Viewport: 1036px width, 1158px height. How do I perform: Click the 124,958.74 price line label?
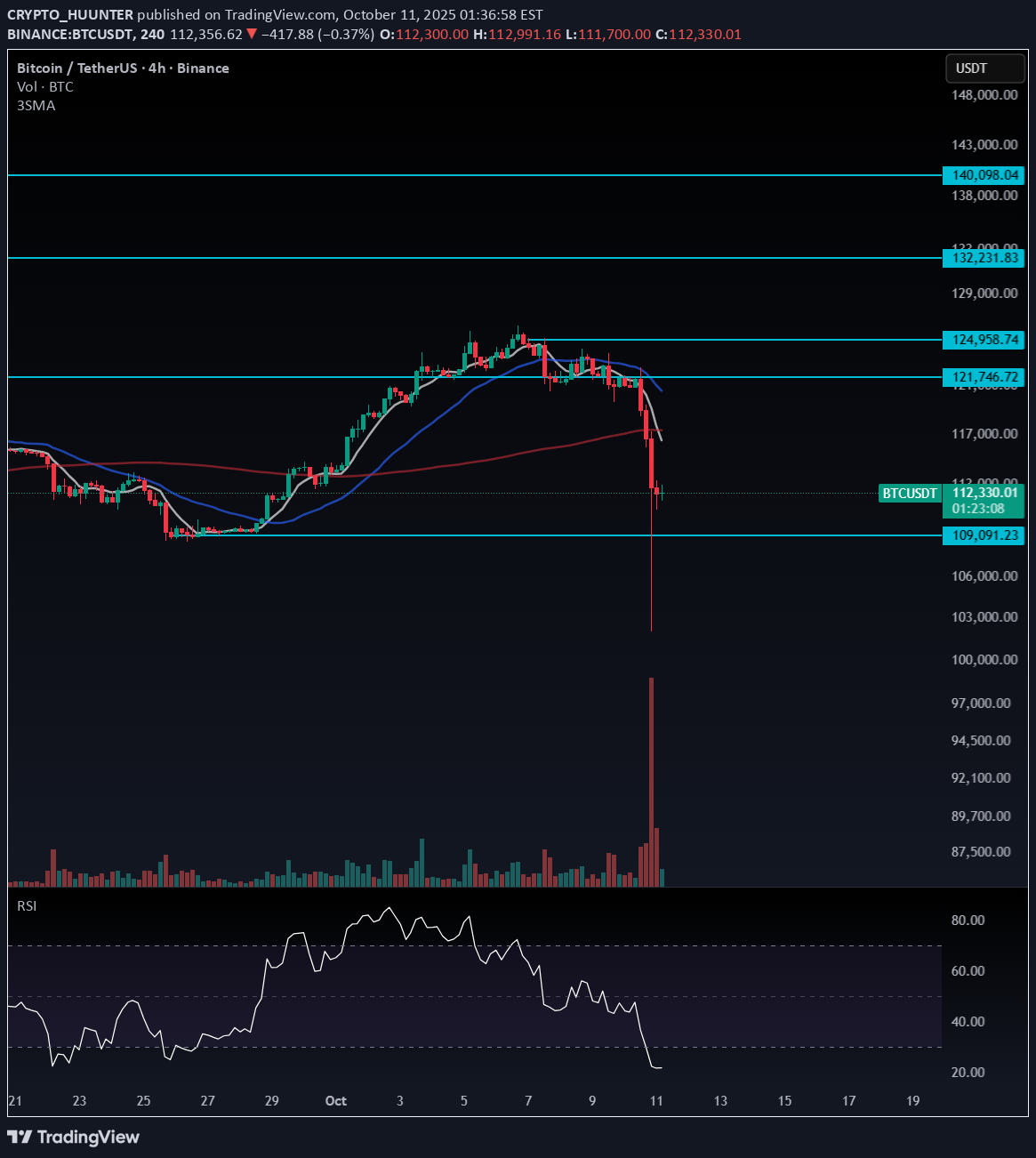[983, 340]
